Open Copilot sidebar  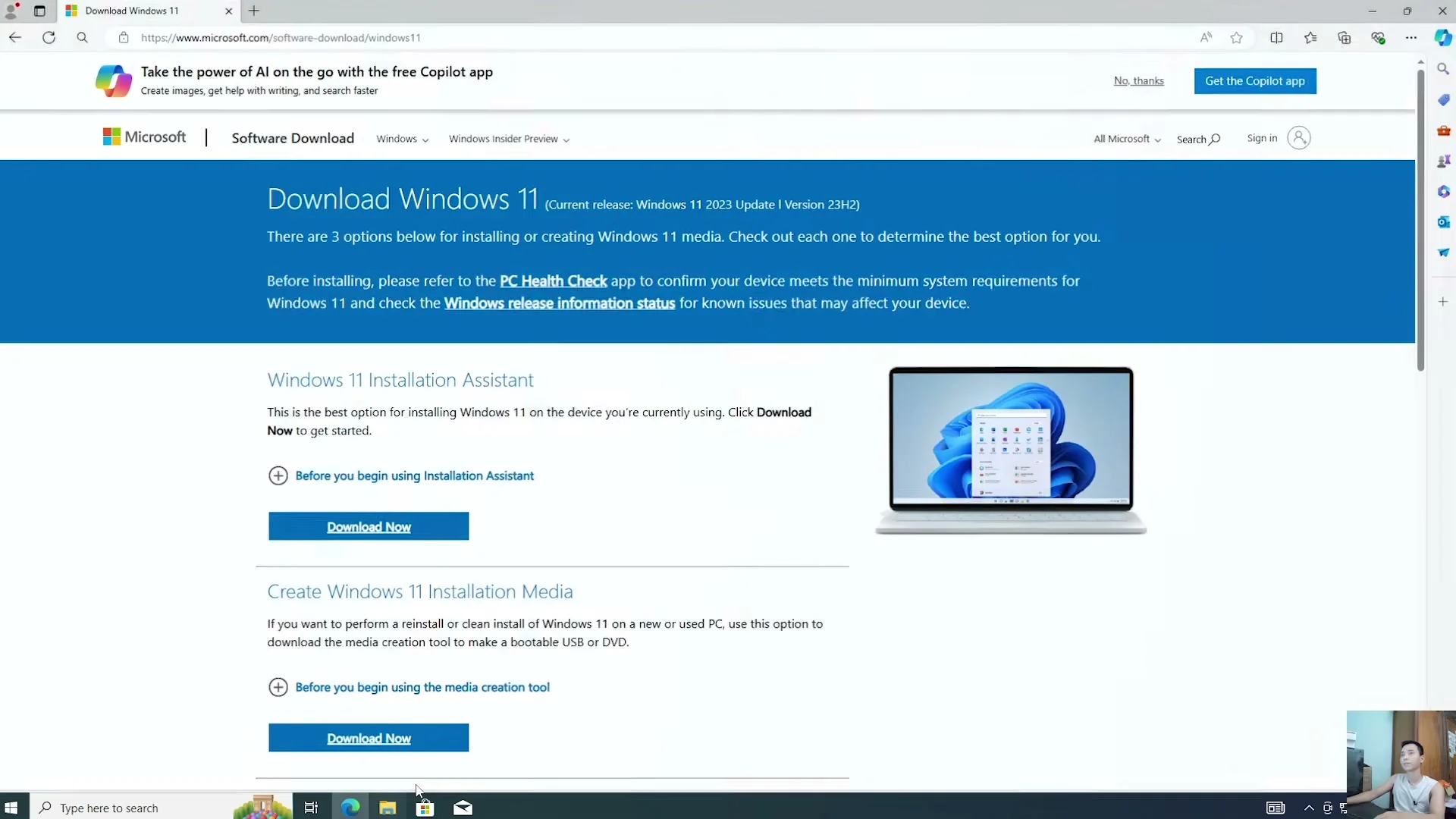(x=1443, y=37)
